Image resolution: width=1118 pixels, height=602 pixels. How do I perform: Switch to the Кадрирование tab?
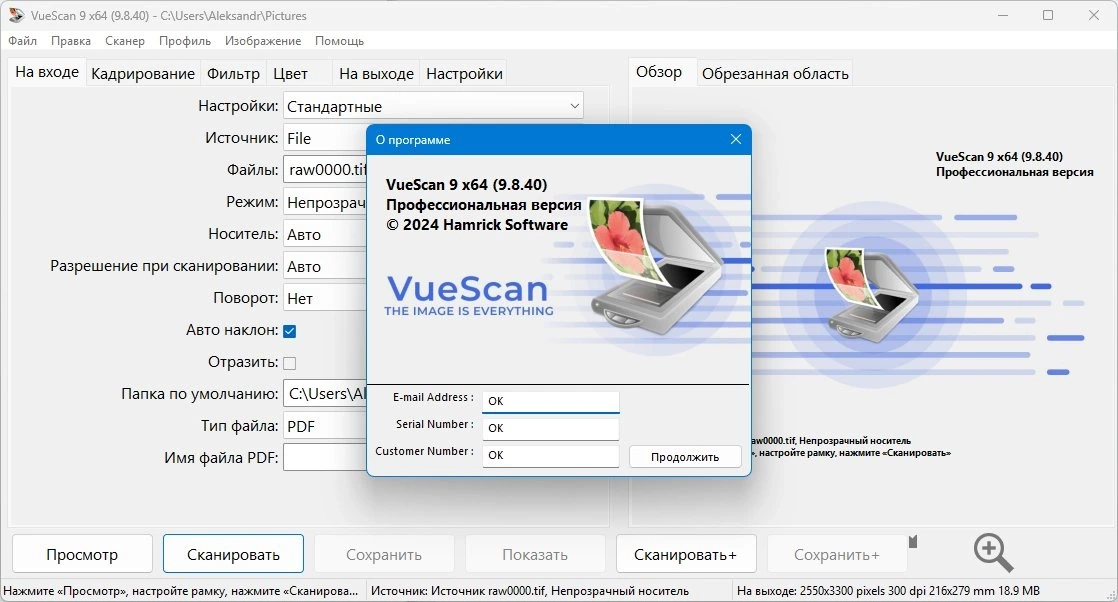tap(143, 73)
